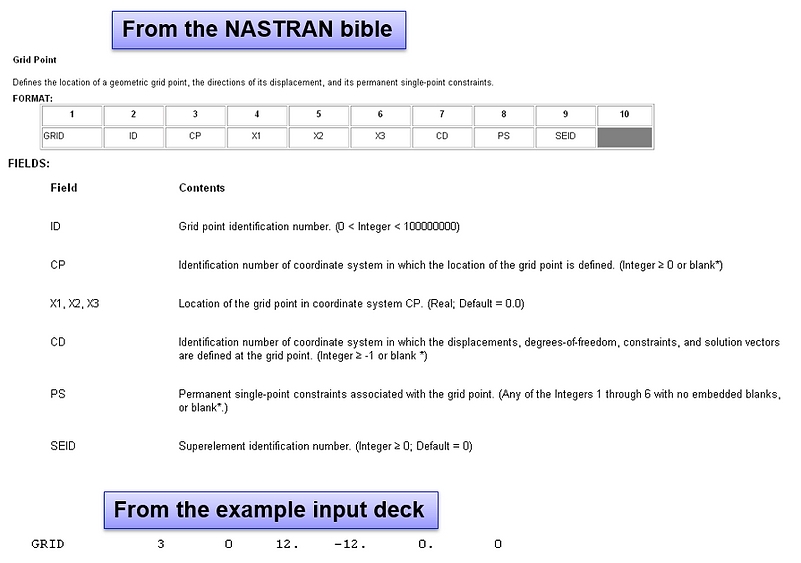Image resolution: width=801 pixels, height=563 pixels.
Task: Click the 'ID' cell in format table
Action: [x=134, y=137]
